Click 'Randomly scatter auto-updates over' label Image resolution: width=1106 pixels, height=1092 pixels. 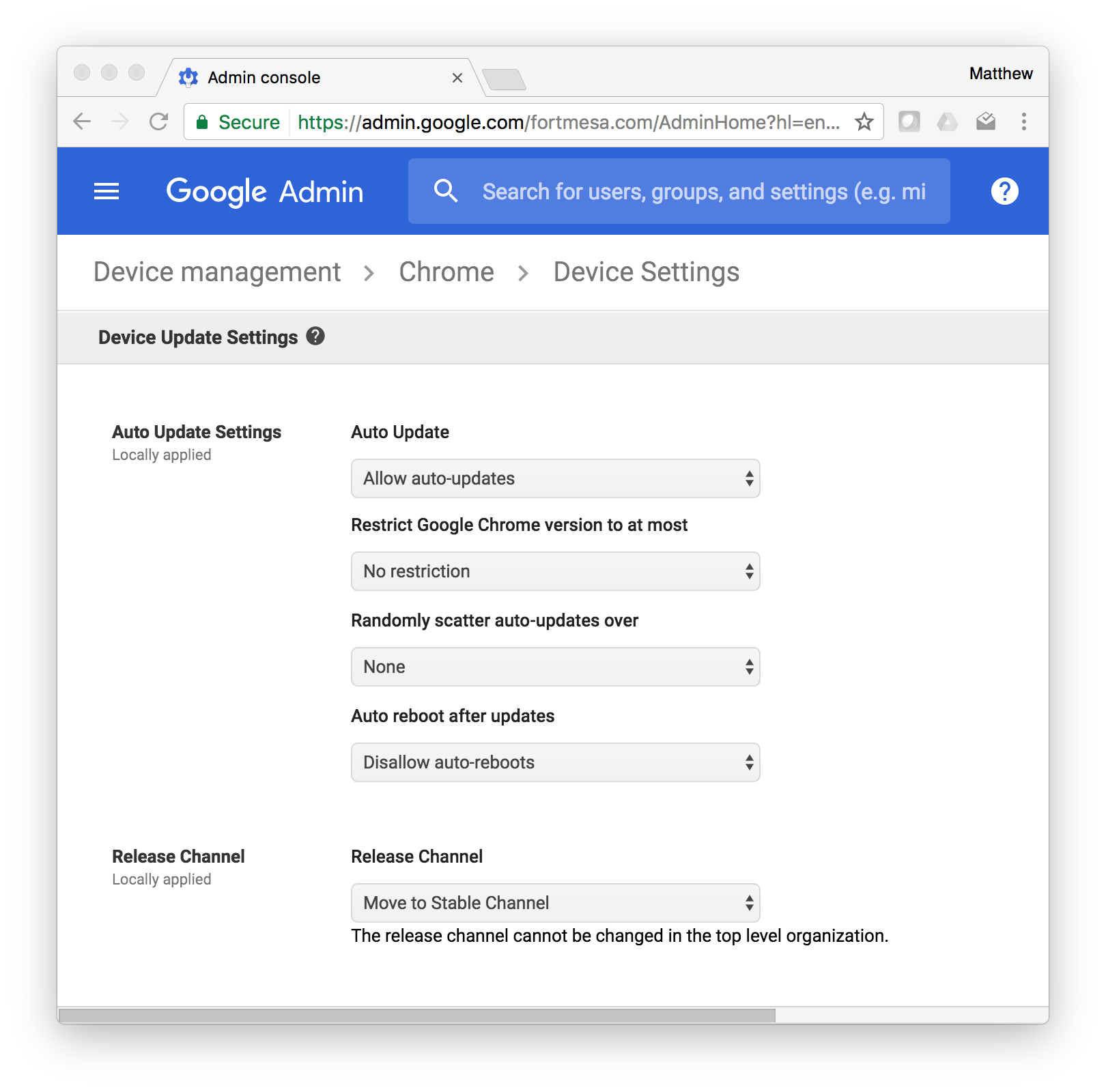click(x=494, y=620)
